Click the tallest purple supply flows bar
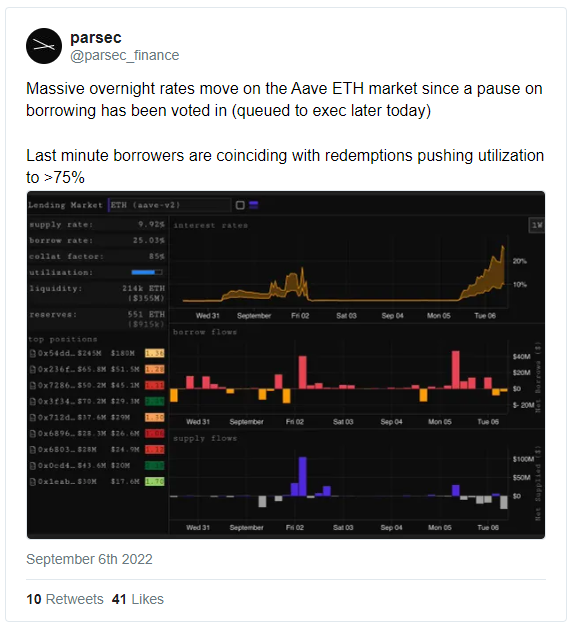This screenshot has width=571, height=627. [x=303, y=476]
